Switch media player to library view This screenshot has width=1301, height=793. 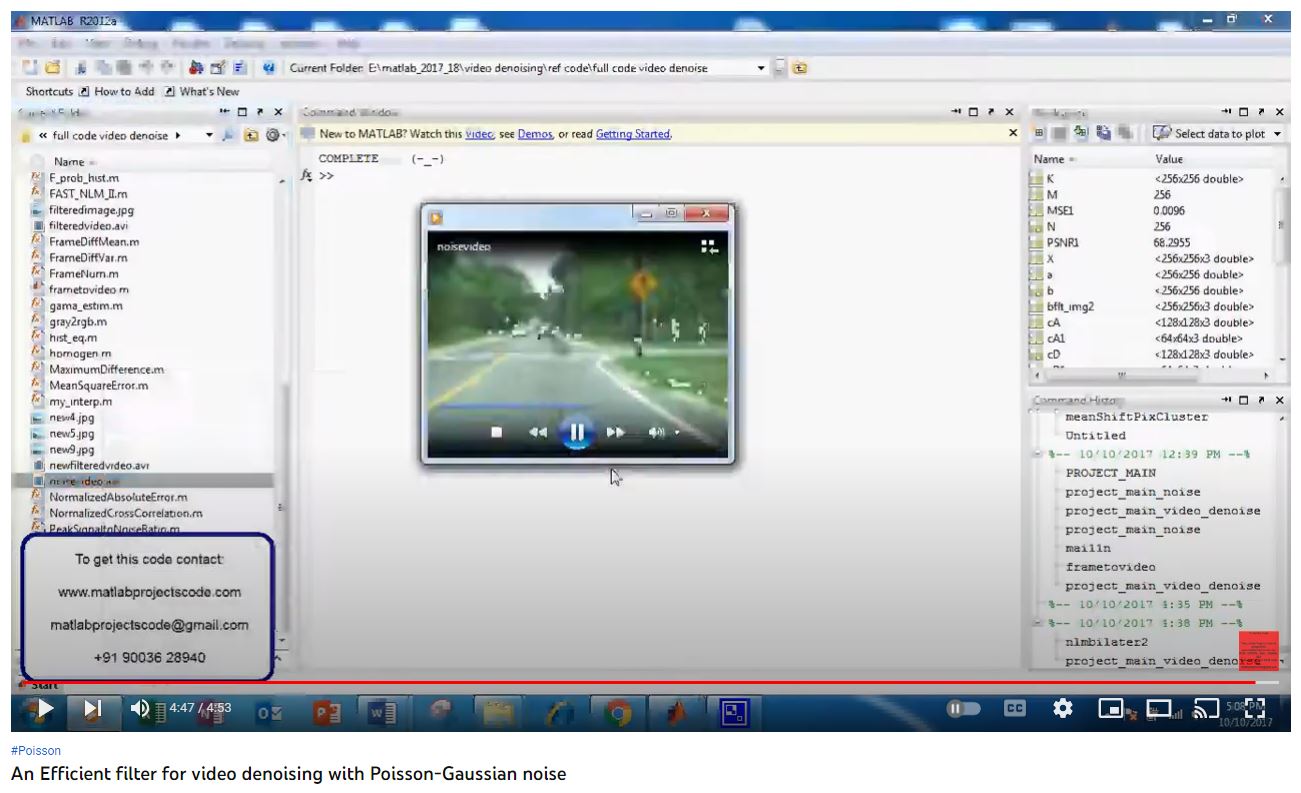tap(709, 246)
